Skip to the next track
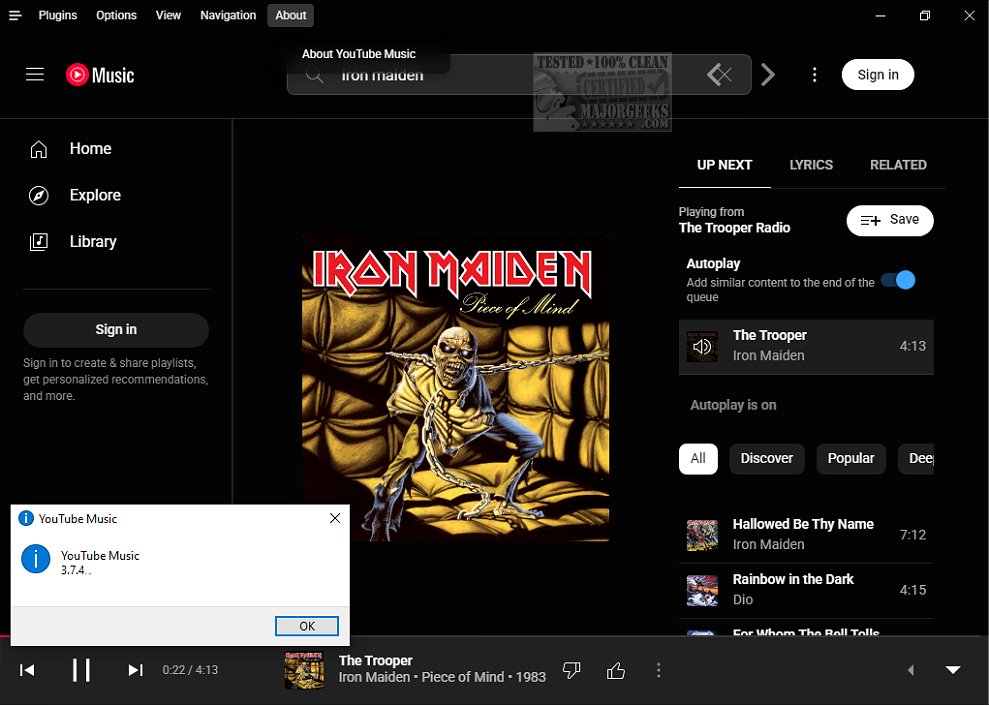 (x=136, y=670)
